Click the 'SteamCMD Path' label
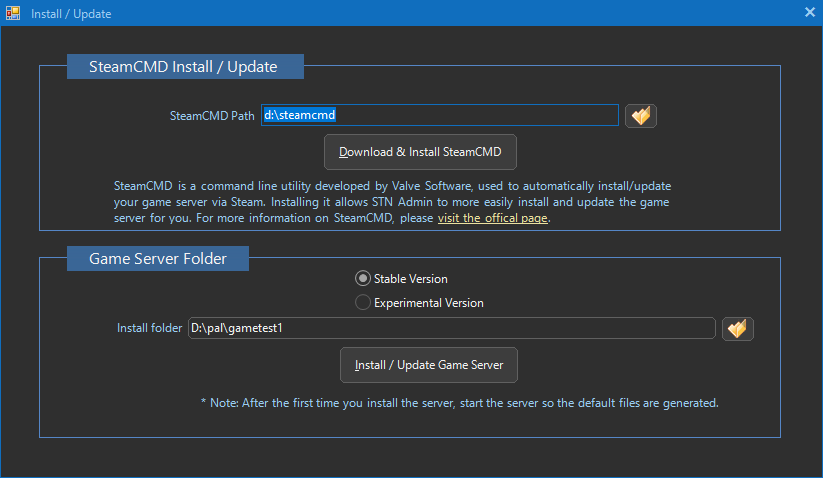Screen dimensions: 823x478 pos(212,116)
